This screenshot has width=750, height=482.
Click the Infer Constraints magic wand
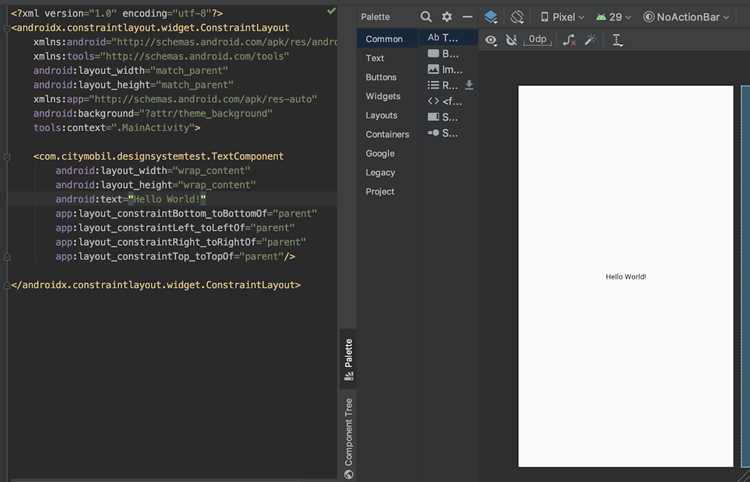coord(590,40)
